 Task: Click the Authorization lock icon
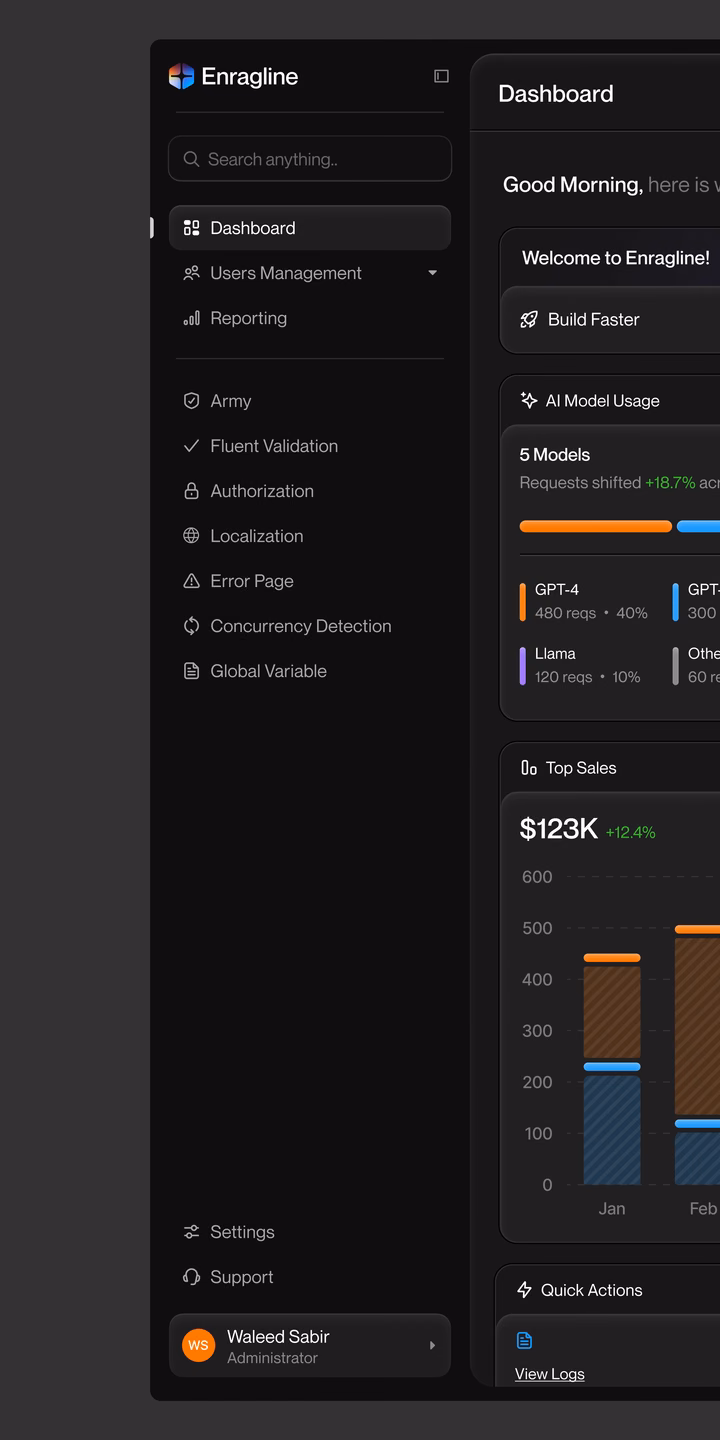[191, 491]
